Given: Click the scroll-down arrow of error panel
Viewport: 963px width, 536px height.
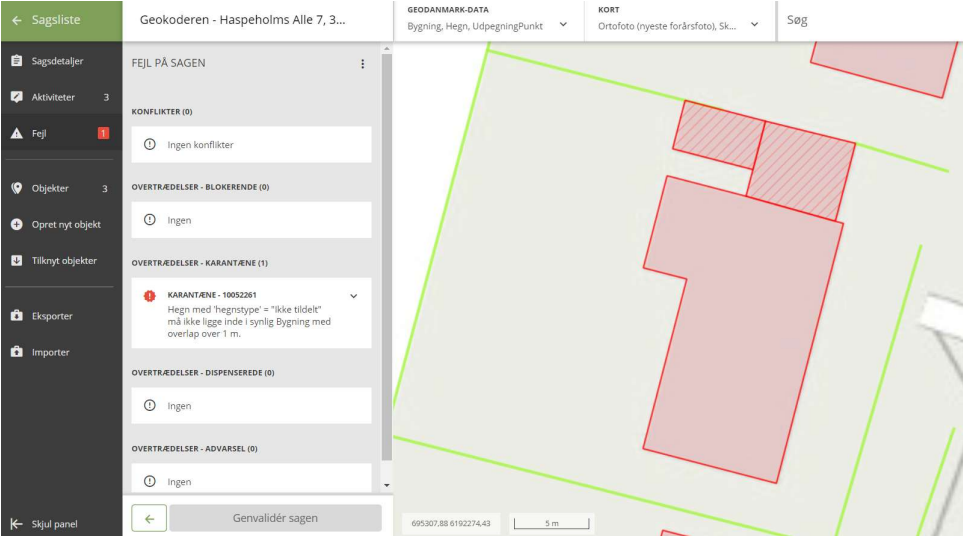Looking at the screenshot, I should 387,485.
